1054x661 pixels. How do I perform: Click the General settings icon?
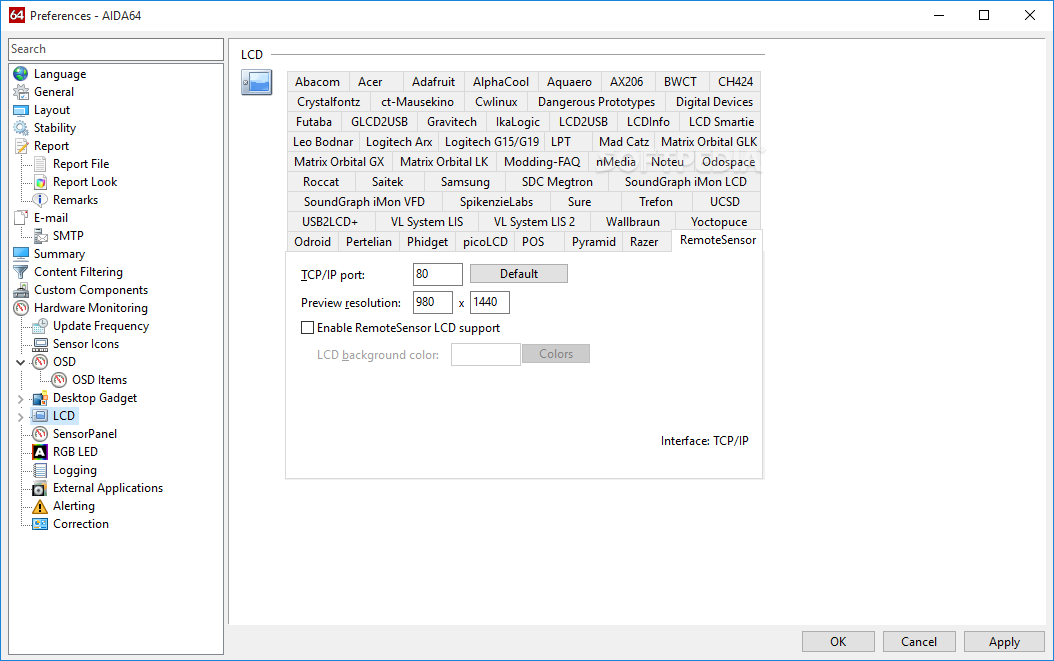21,92
